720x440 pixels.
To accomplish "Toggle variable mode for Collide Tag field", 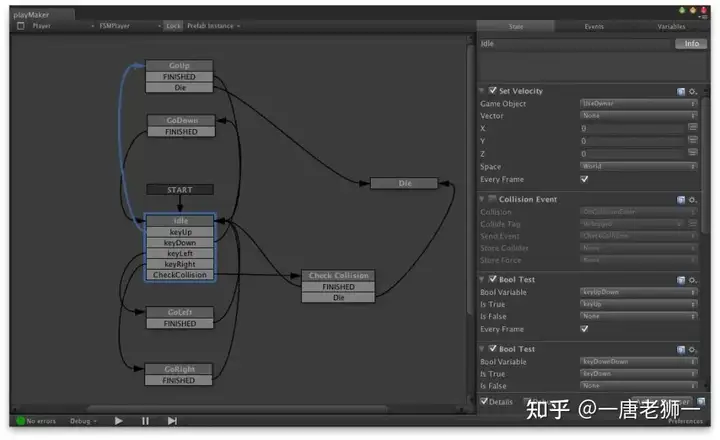I will click(692, 224).
